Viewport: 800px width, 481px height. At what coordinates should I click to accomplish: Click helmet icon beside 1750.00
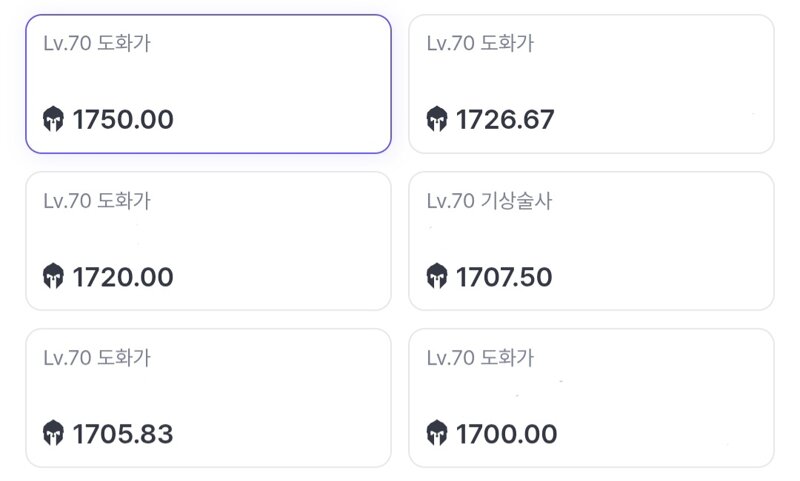pos(53,119)
